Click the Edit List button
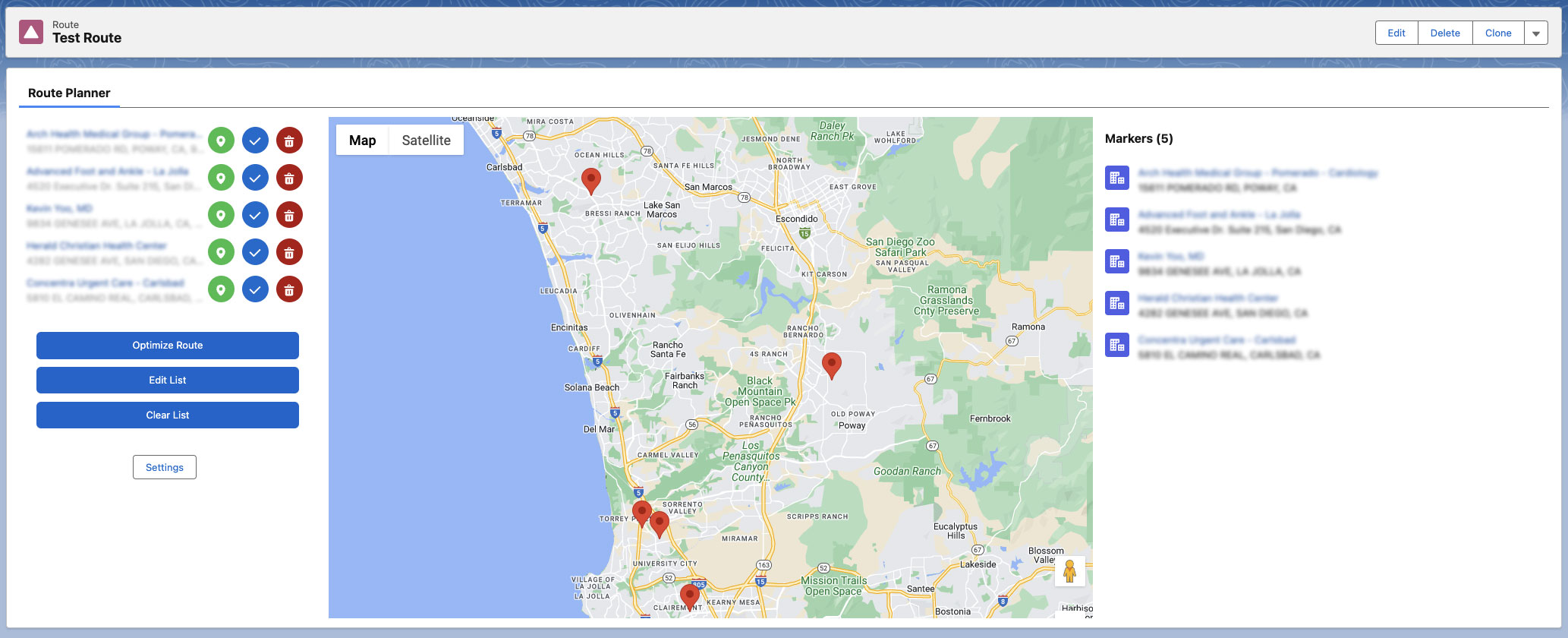Screen dimensions: 1568x638 click(168, 381)
